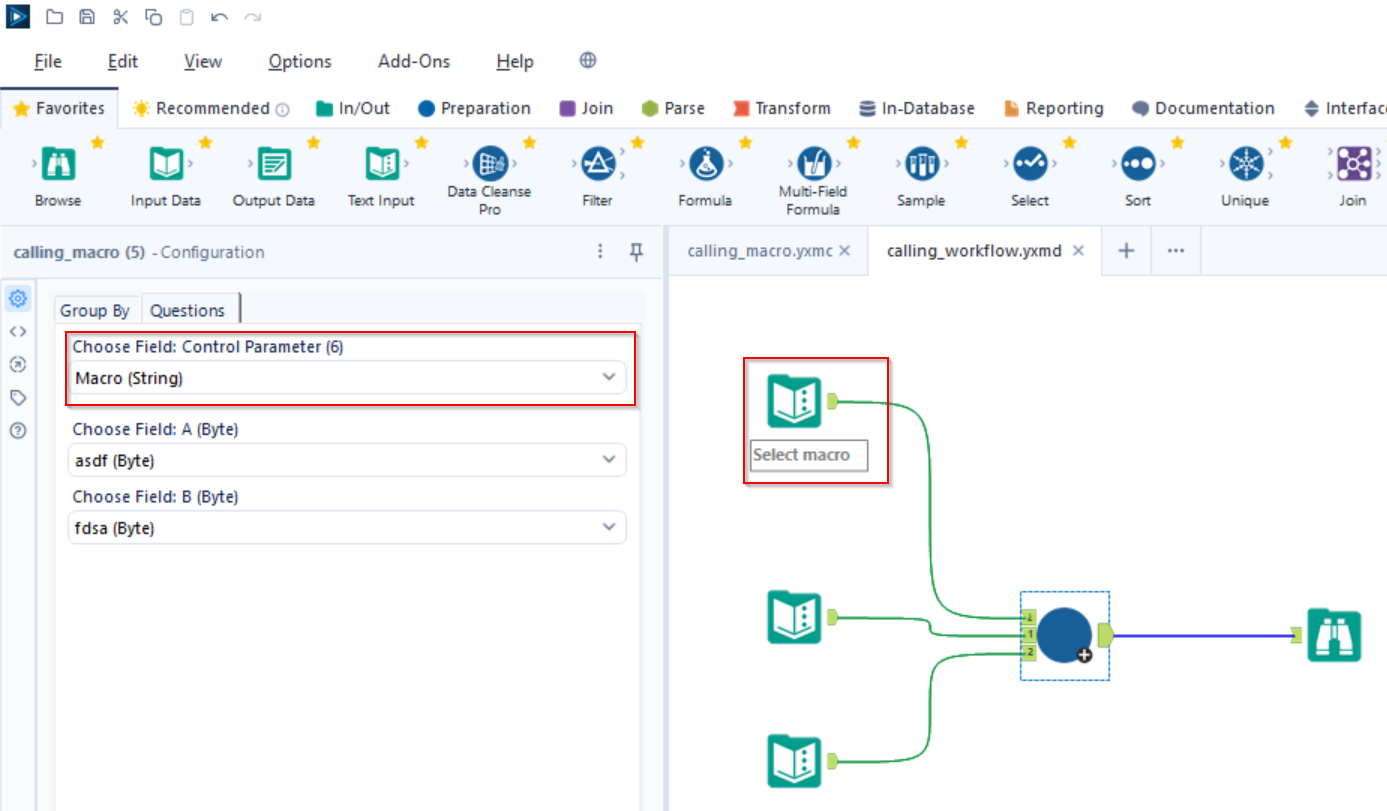
Task: Open the Choose Field A dropdown showing asdf
Action: [347, 460]
